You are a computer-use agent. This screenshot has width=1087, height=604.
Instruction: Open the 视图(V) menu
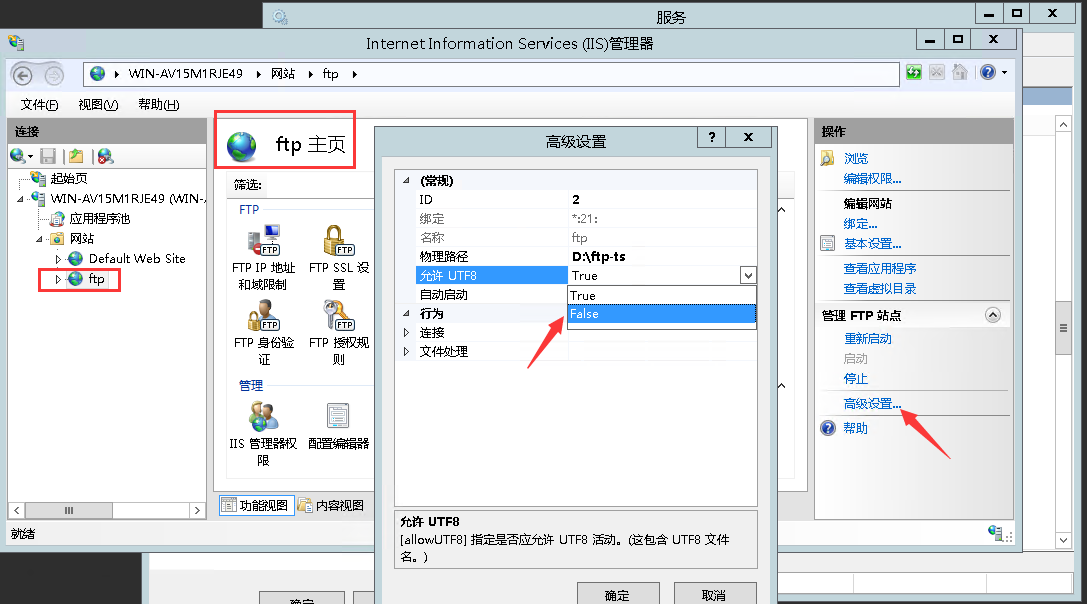pyautogui.click(x=98, y=105)
